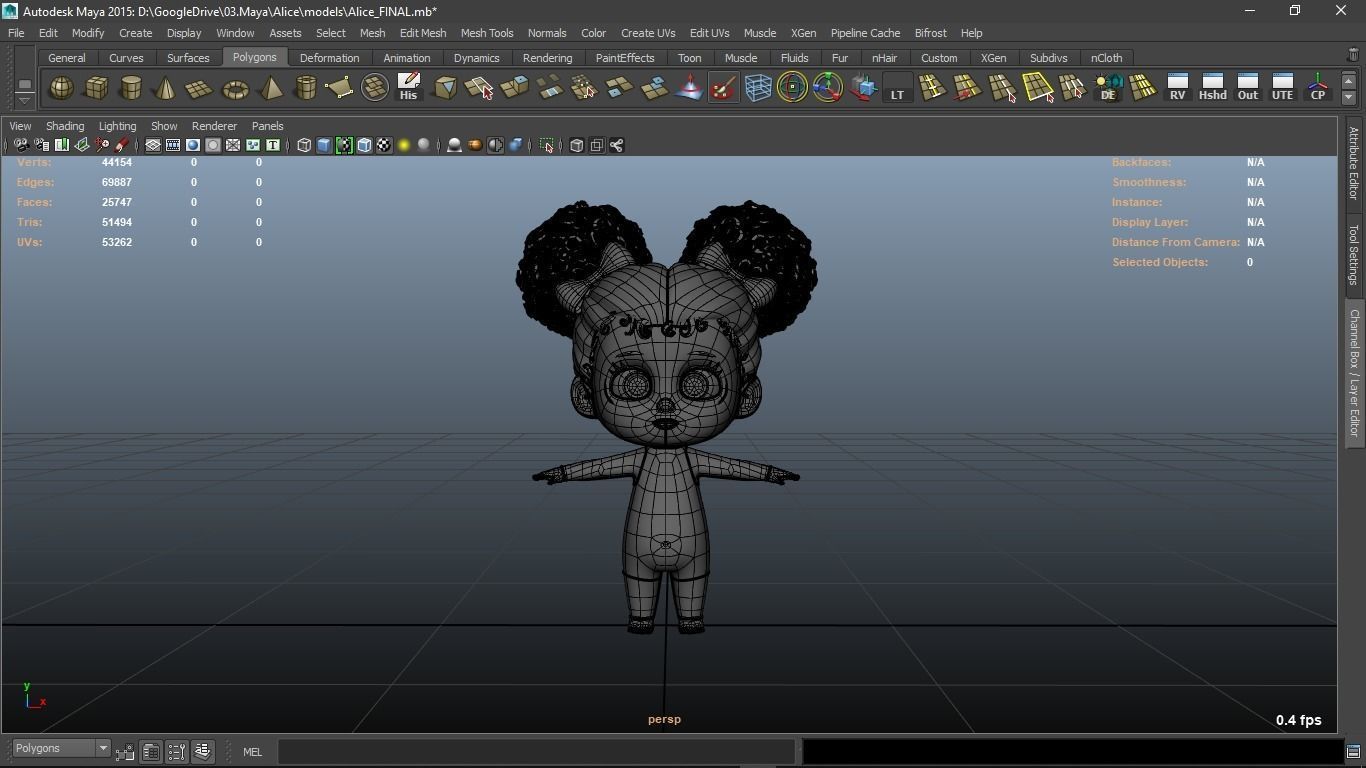The height and width of the screenshot is (768, 1366).
Task: Open the panel Lighting menu
Action: (x=117, y=126)
